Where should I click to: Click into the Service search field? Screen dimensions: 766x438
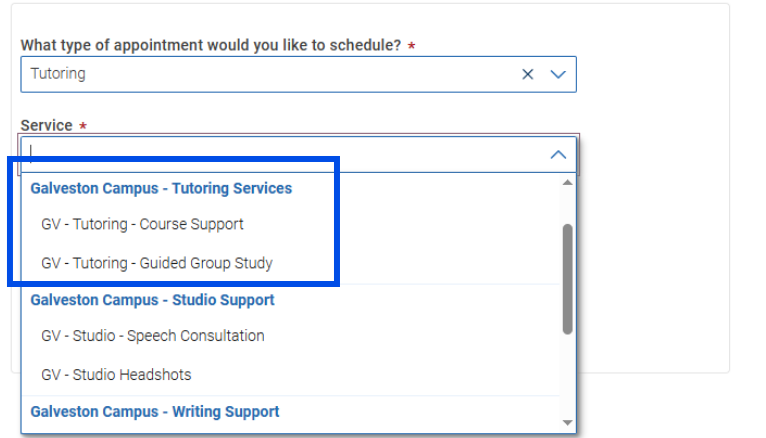tap(280, 154)
